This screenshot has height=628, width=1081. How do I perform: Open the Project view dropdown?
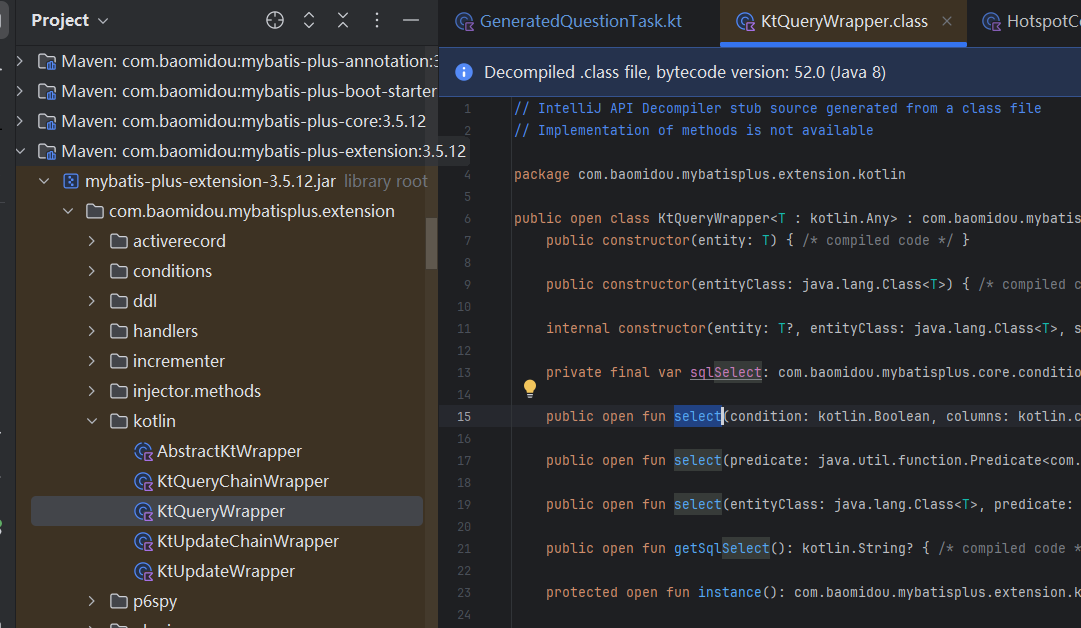coord(70,21)
